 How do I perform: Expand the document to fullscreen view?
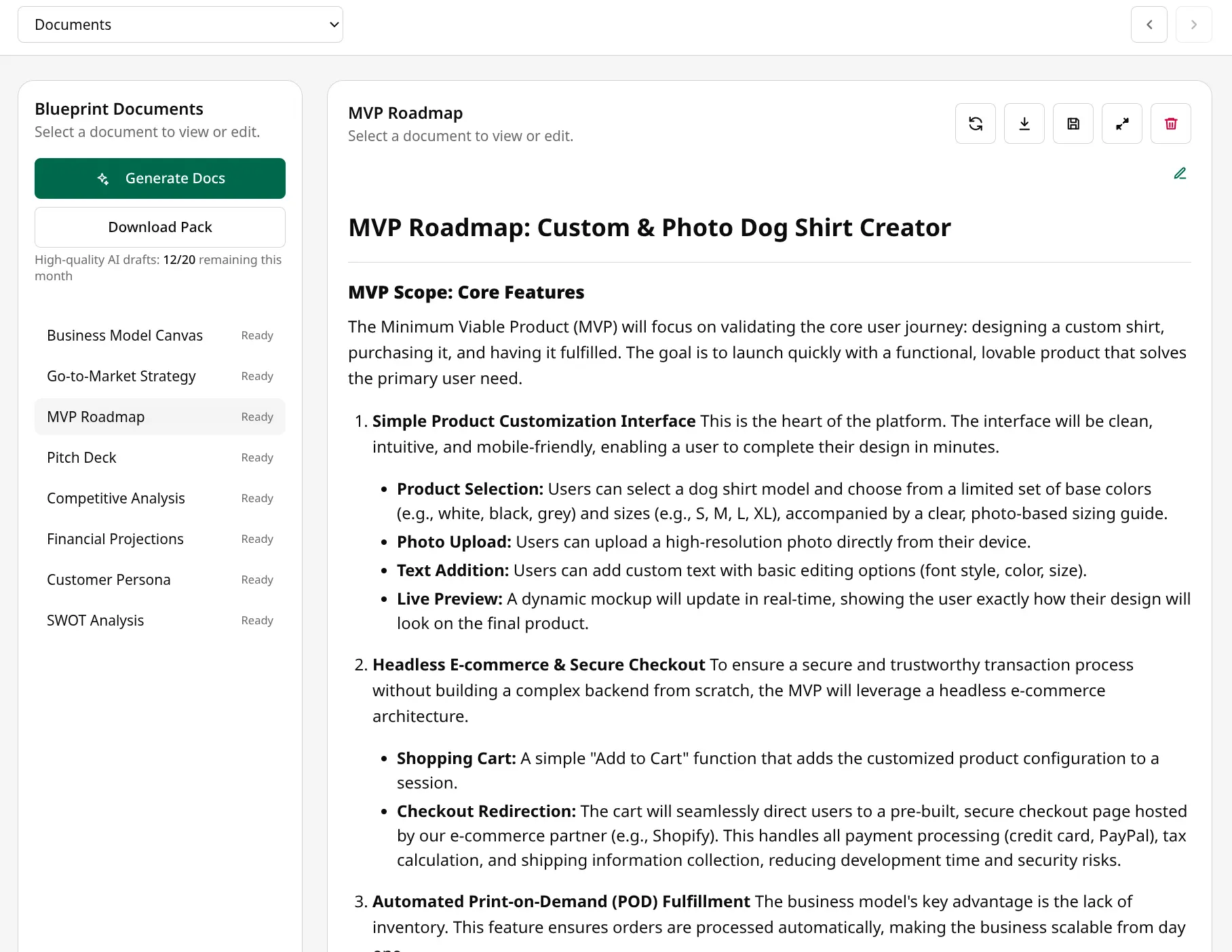click(1121, 123)
